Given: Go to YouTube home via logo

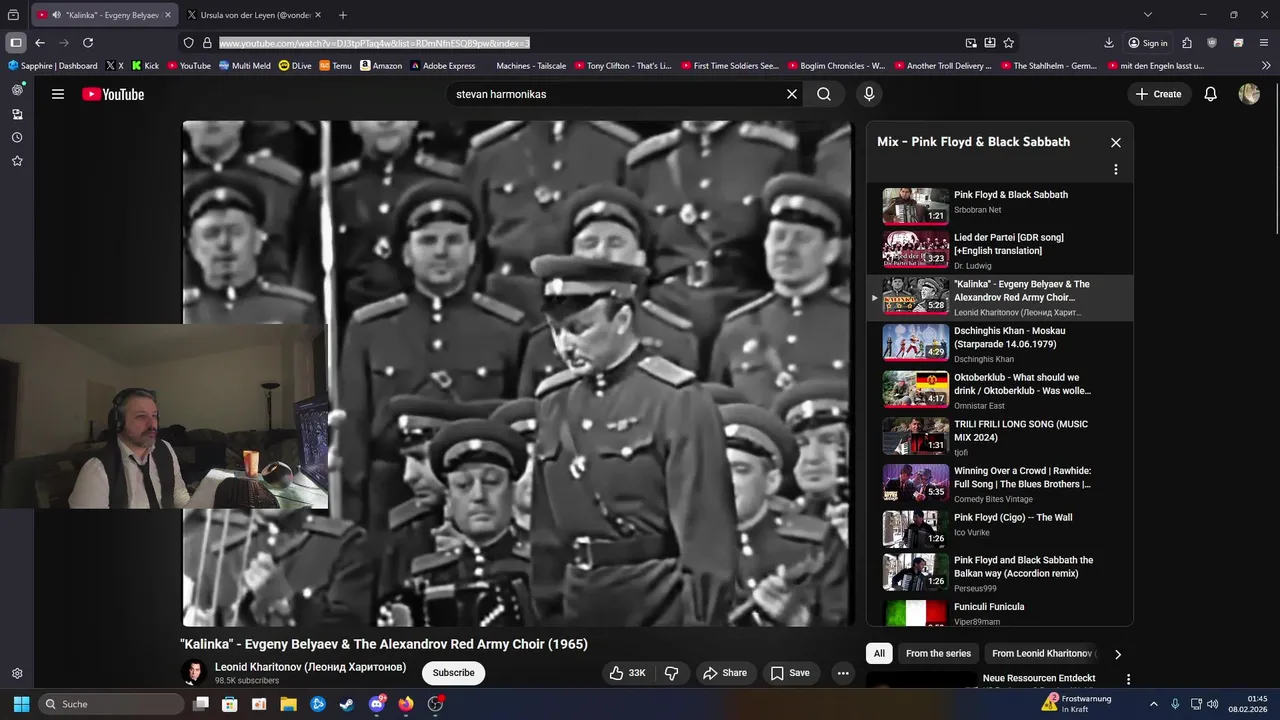Looking at the screenshot, I should [x=113, y=94].
